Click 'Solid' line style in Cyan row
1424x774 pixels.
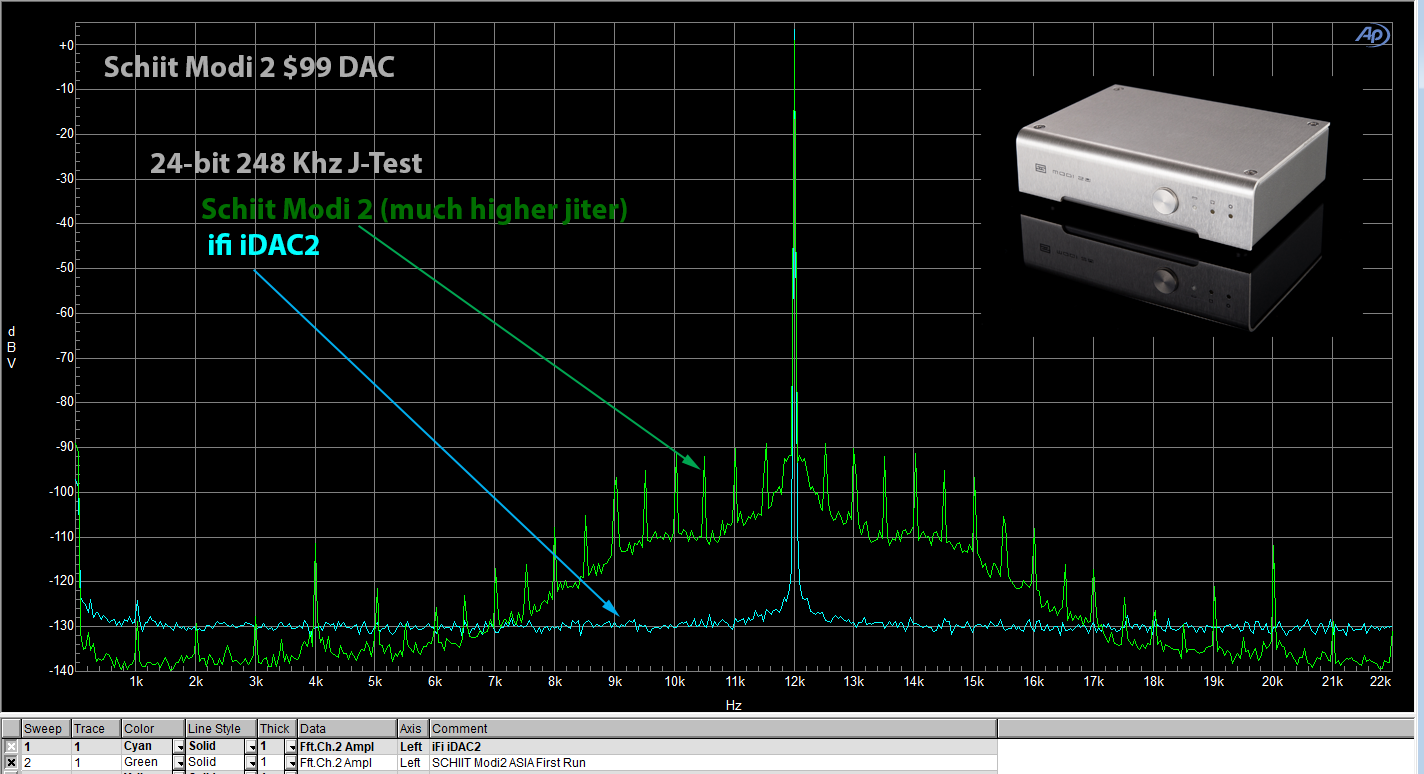[x=215, y=746]
